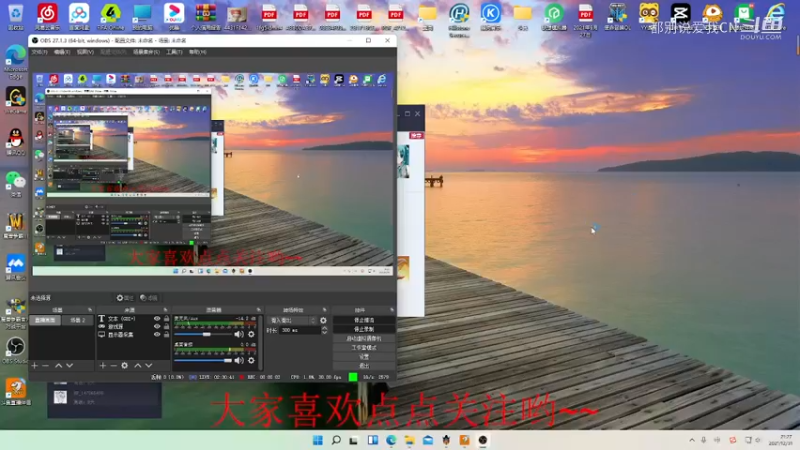Open source Filters button above docks
This screenshot has height=450, width=800.
coord(149,298)
